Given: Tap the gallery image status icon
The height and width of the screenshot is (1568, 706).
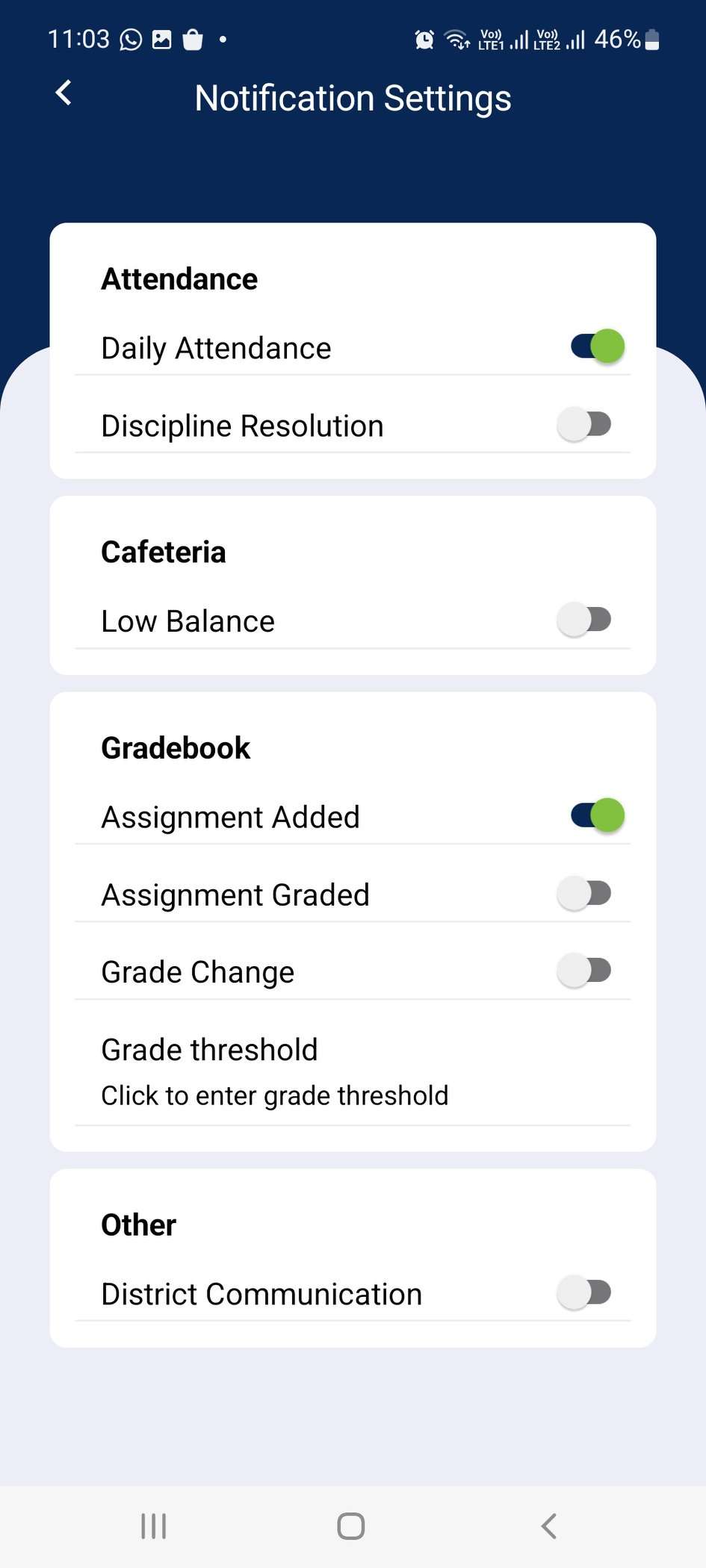Looking at the screenshot, I should pyautogui.click(x=162, y=40).
